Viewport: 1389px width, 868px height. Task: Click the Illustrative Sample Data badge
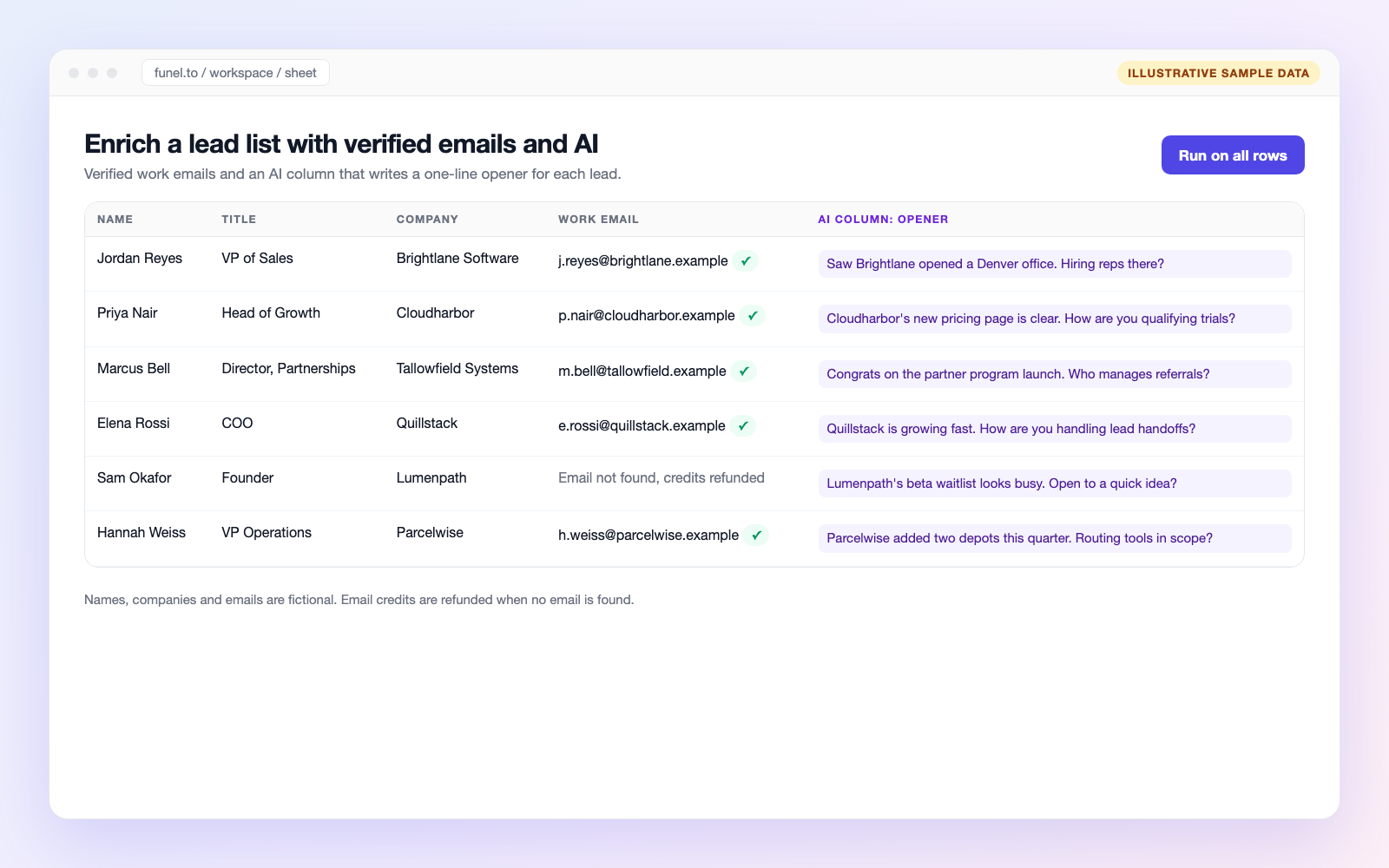click(1219, 73)
